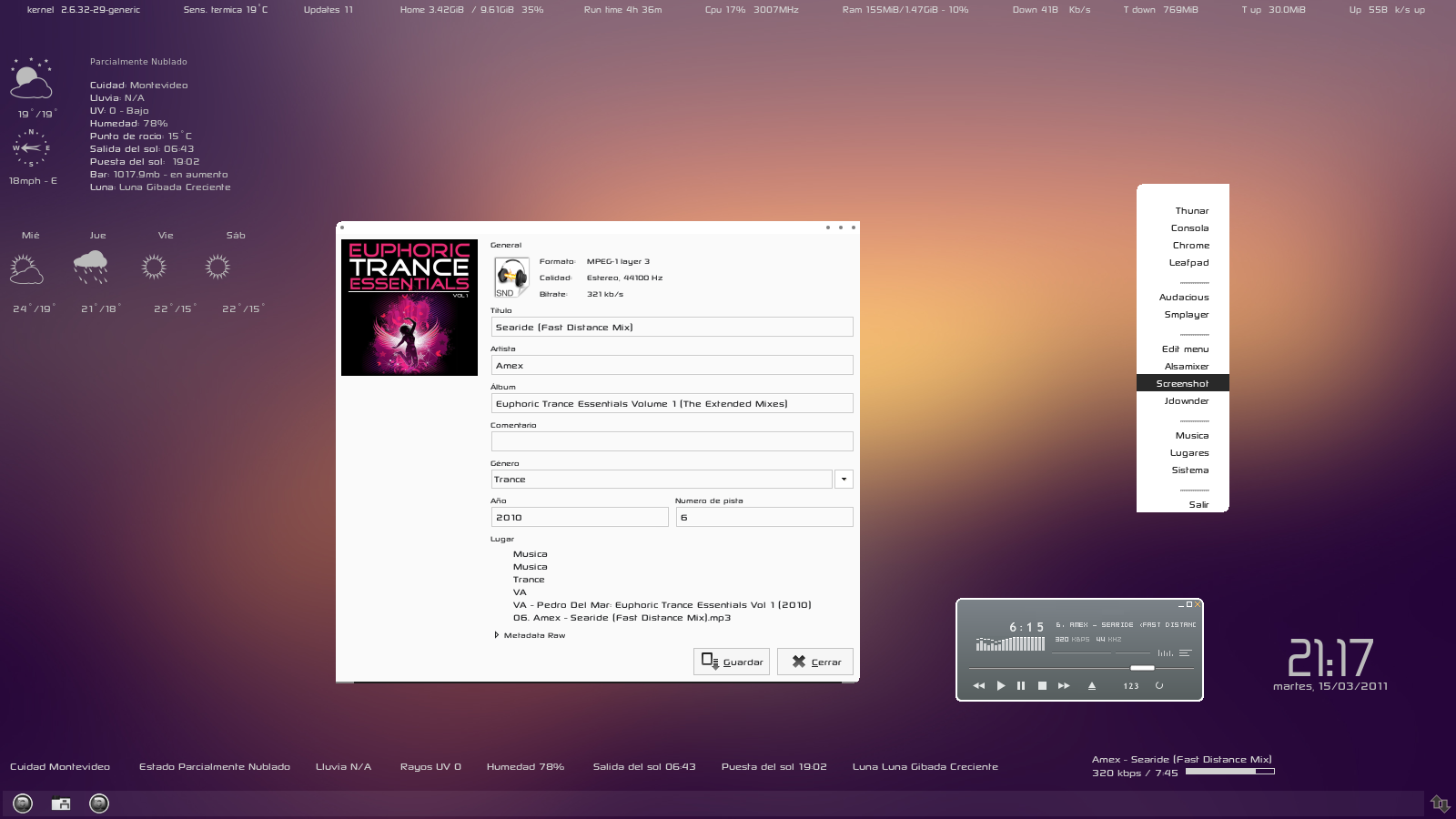Click the highlighted Screenshot menu entry

coord(1183,383)
